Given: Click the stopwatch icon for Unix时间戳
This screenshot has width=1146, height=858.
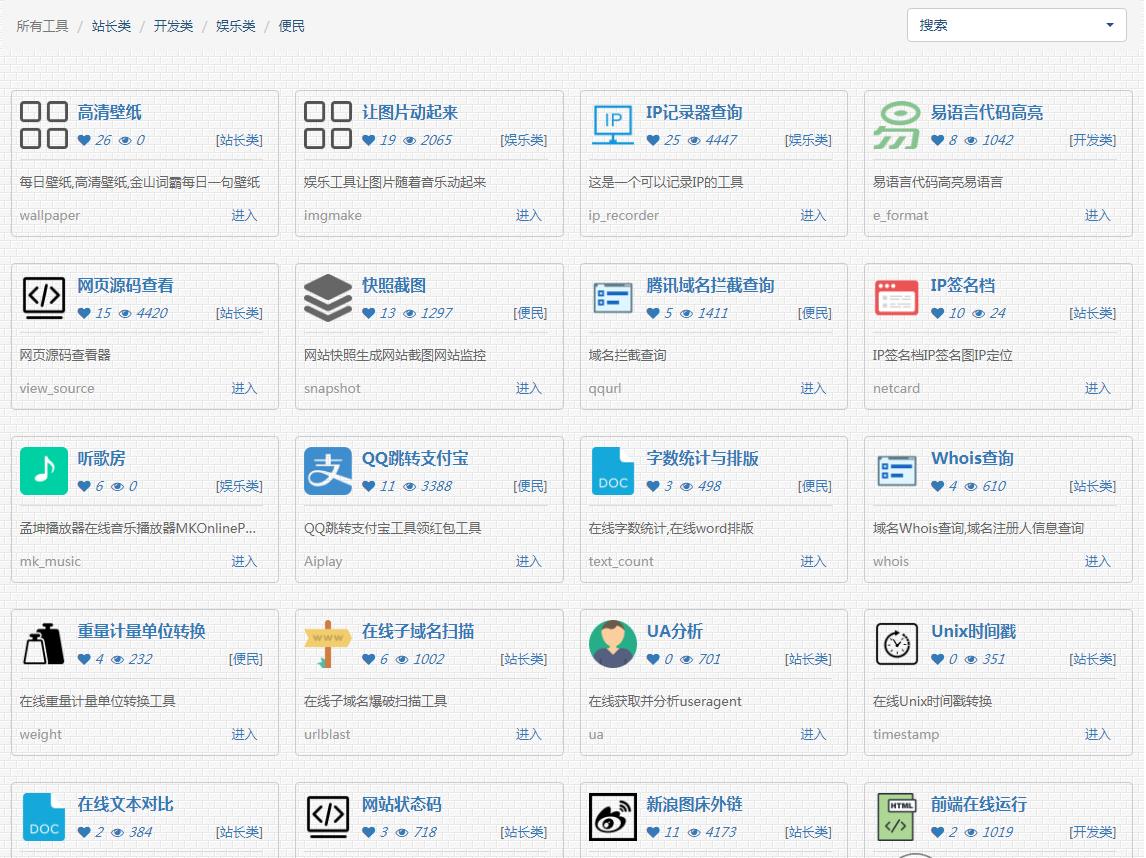Looking at the screenshot, I should pyautogui.click(x=897, y=644).
